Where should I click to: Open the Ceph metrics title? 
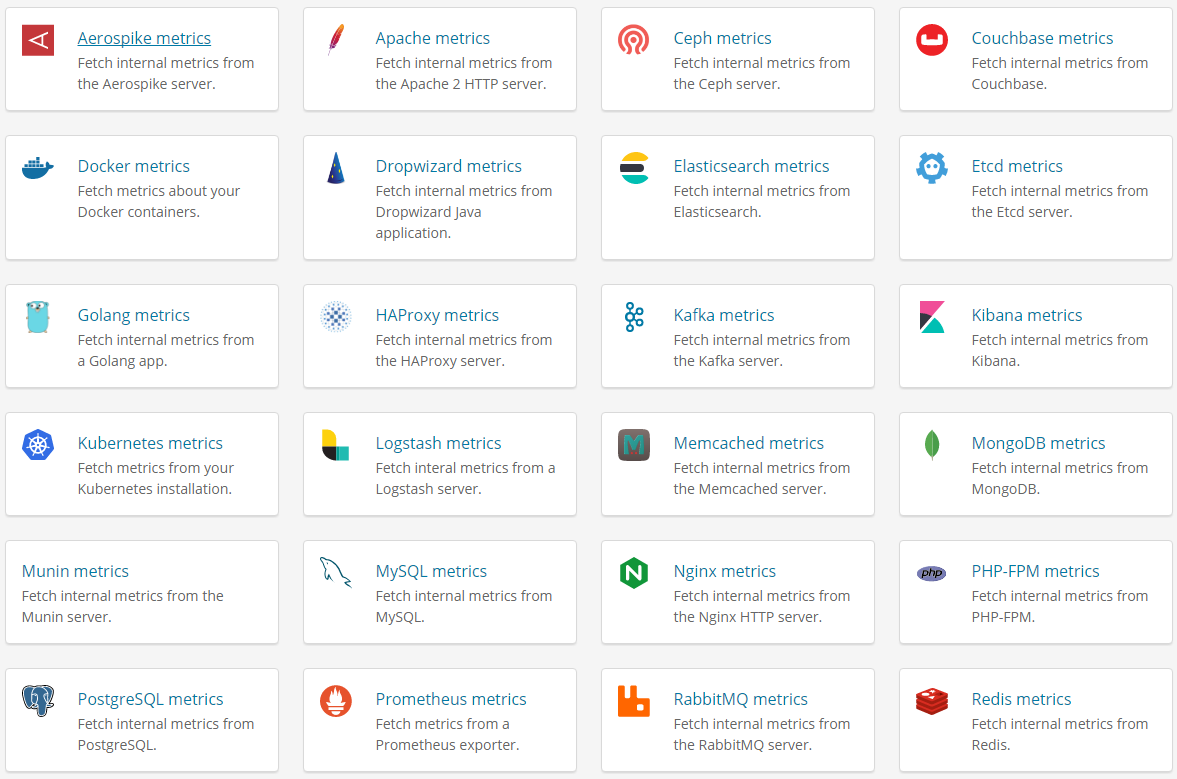[x=722, y=38]
